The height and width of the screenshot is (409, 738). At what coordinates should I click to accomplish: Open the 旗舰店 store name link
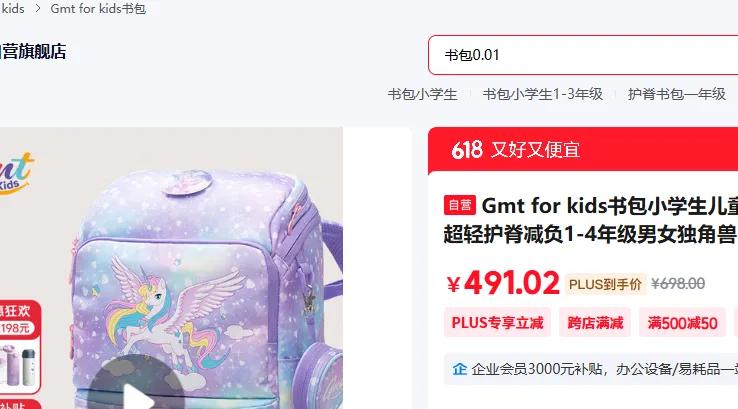(33, 52)
